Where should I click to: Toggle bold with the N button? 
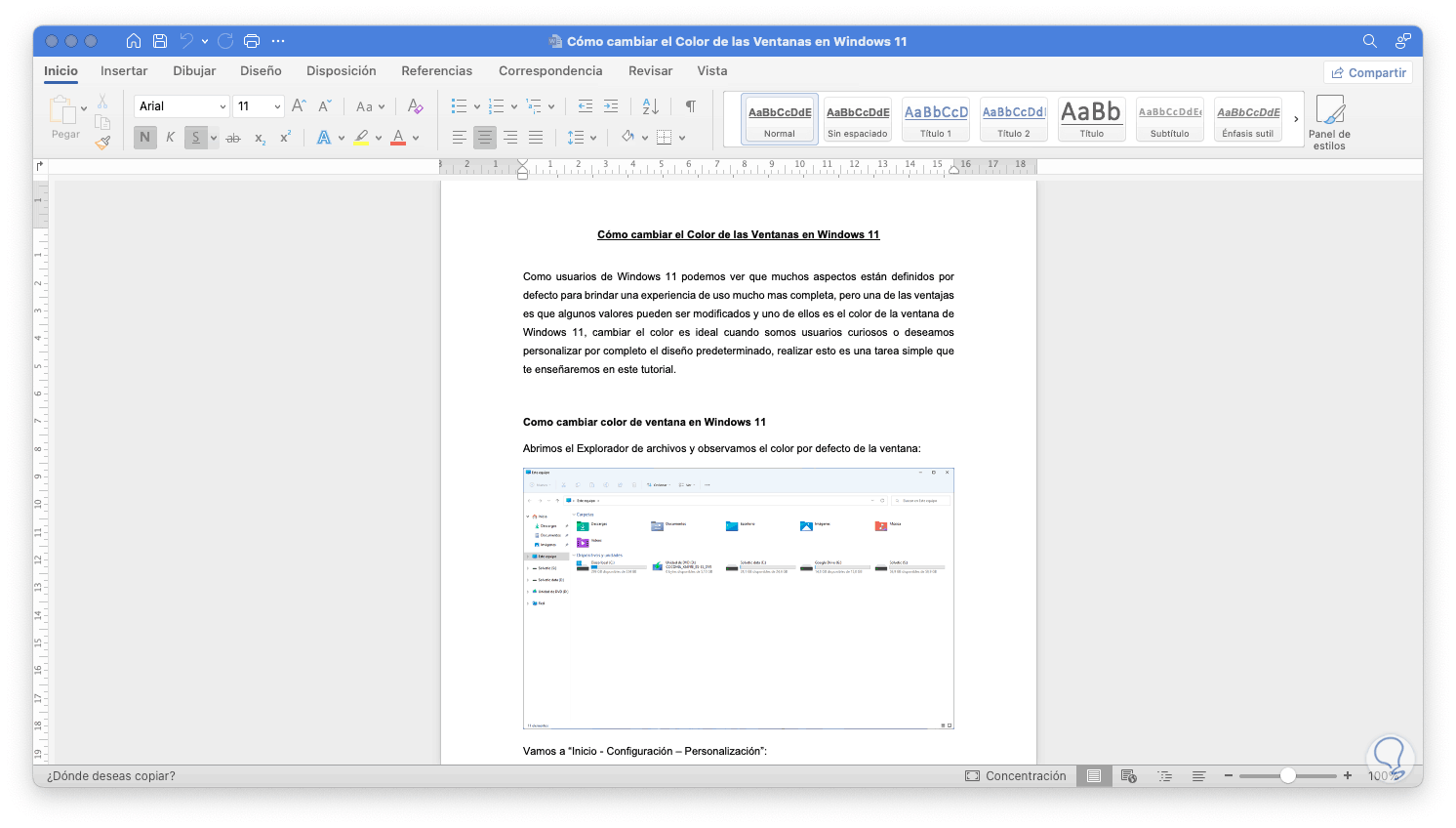[145, 138]
